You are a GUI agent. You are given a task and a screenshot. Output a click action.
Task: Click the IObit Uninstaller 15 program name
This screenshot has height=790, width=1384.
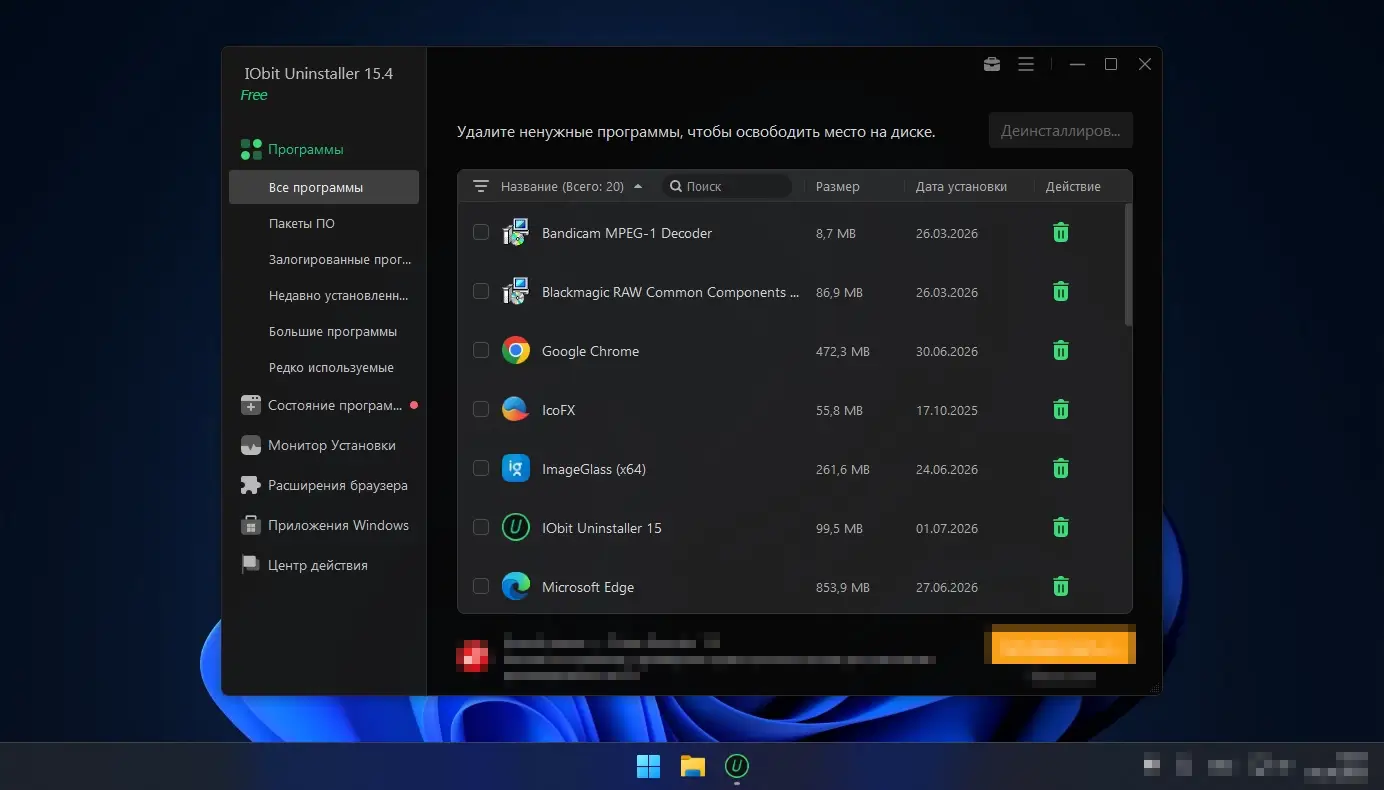(x=602, y=528)
